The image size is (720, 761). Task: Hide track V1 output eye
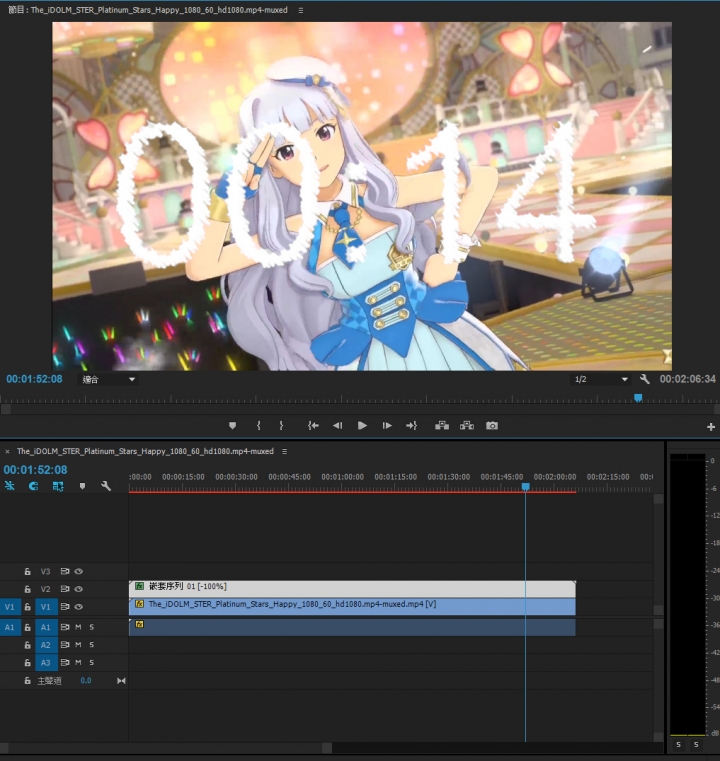[79, 607]
